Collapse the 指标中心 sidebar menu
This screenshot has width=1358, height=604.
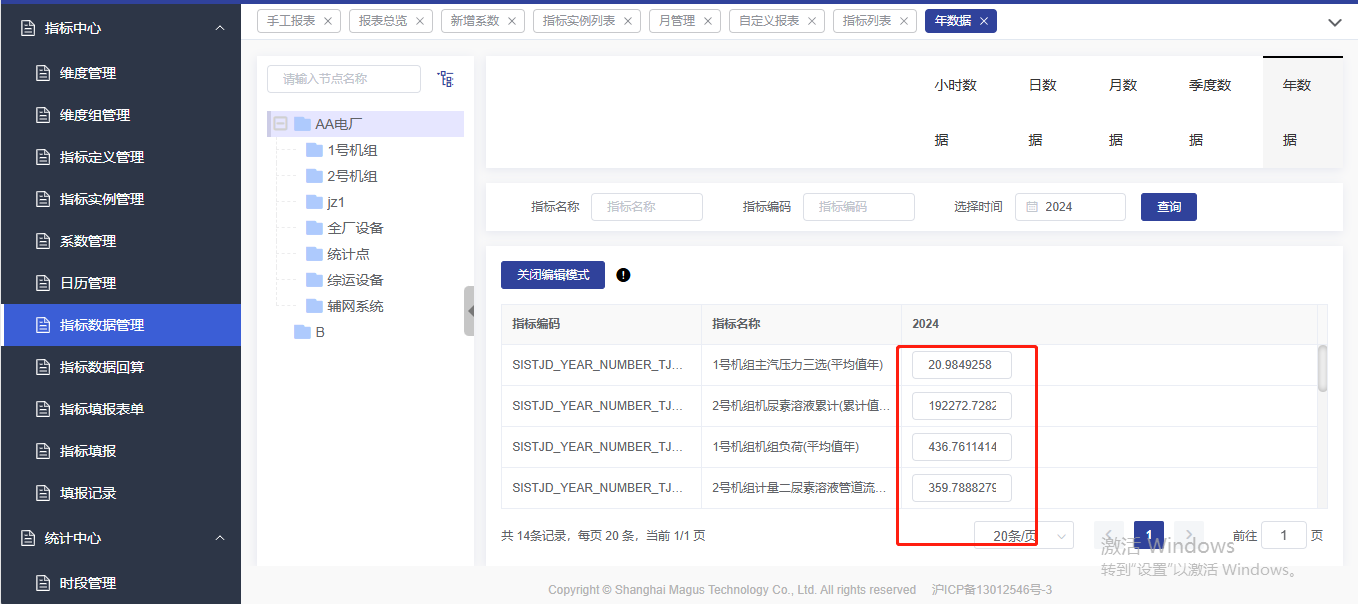tap(220, 28)
